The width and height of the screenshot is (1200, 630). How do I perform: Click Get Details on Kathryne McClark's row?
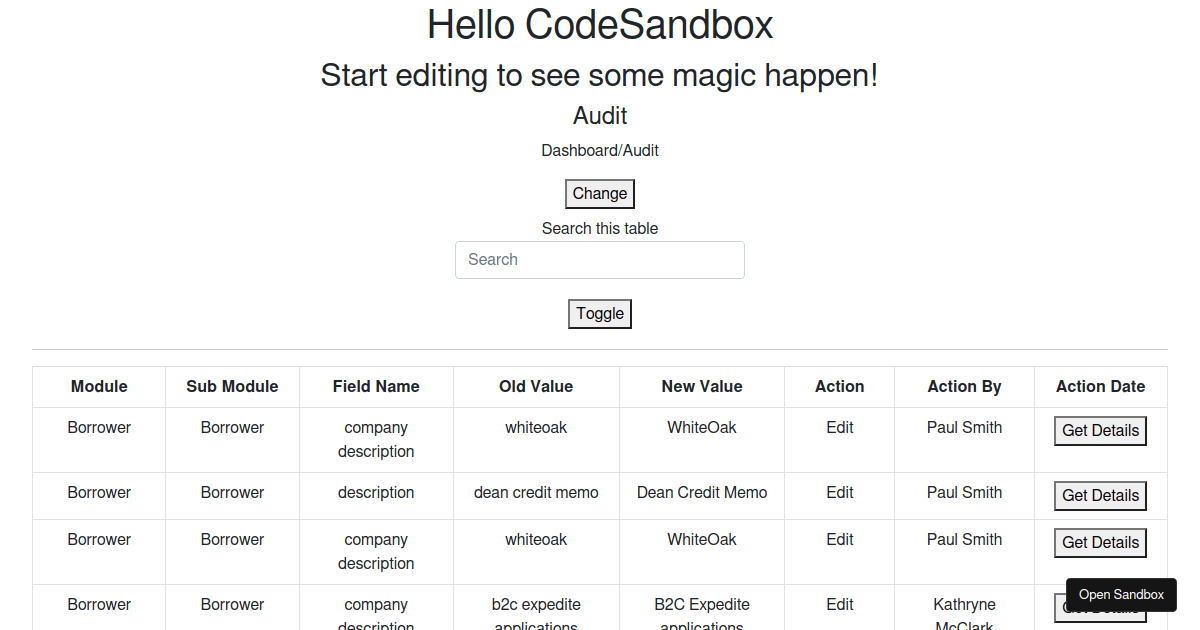pyautogui.click(x=1100, y=608)
